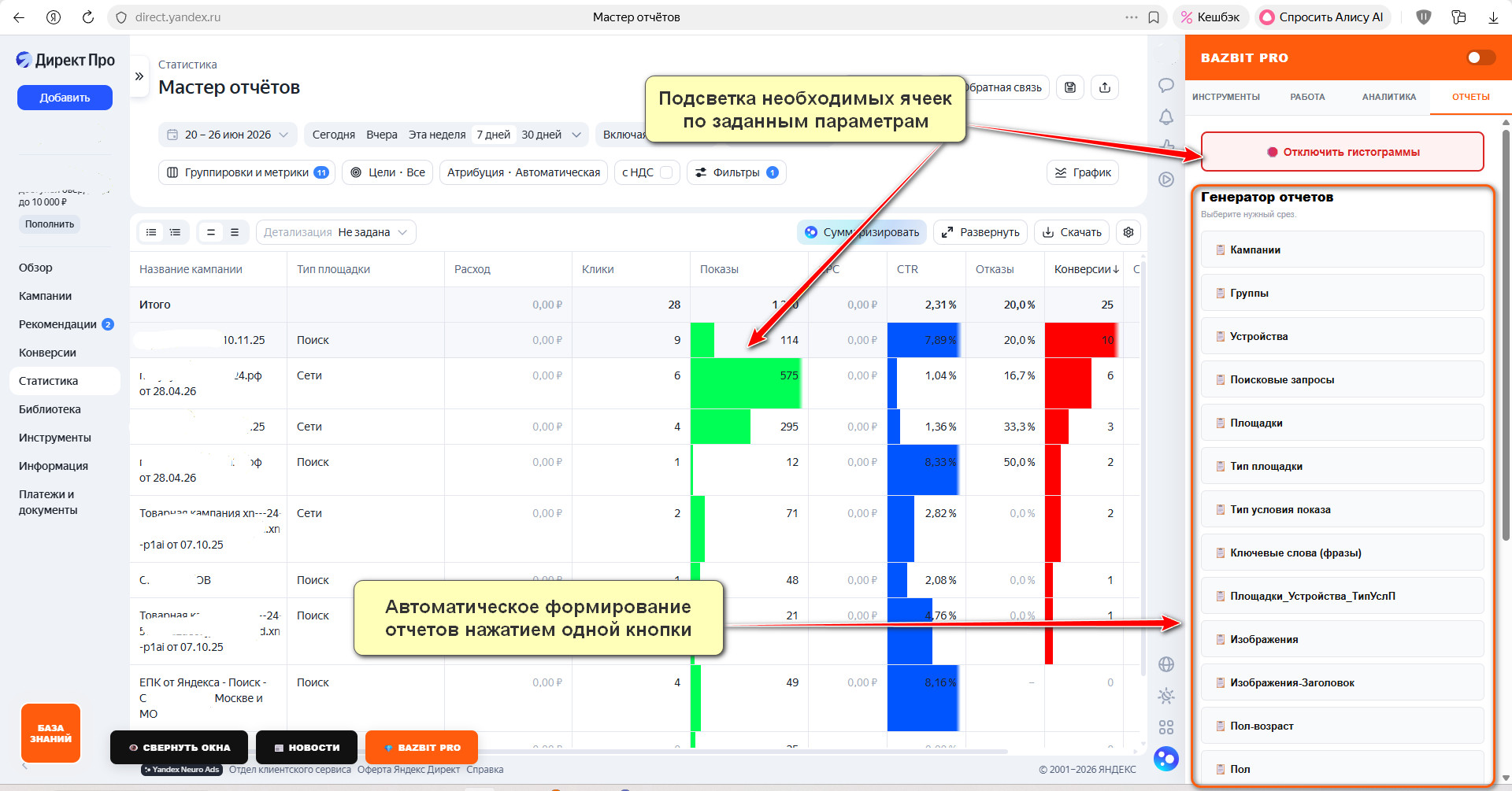1512x791 pixels.
Task: Choose wide row density icon
Action: 235,232
